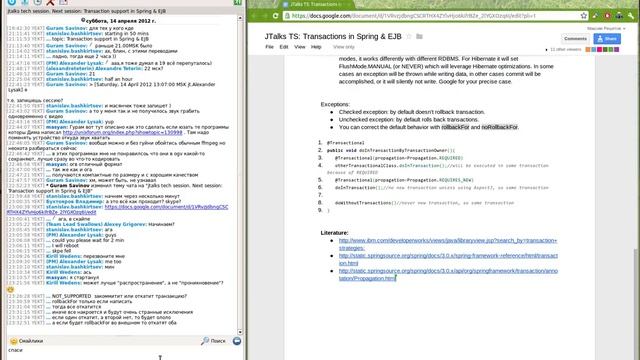Open the File menu in Google Docs
The image size is (640, 360).
pyautogui.click(x=269, y=47)
